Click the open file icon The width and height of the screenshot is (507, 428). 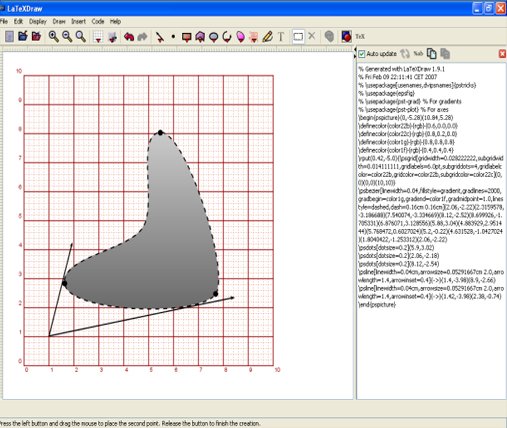pyautogui.click(x=23, y=36)
